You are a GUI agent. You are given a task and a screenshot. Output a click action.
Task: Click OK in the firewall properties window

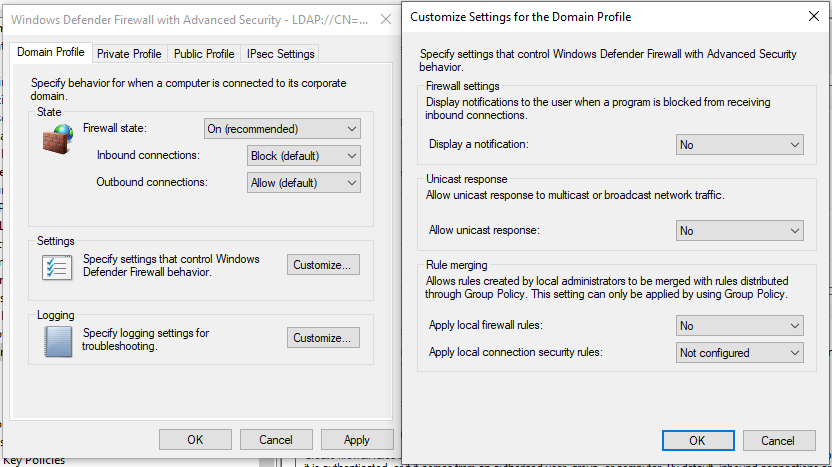click(x=195, y=440)
